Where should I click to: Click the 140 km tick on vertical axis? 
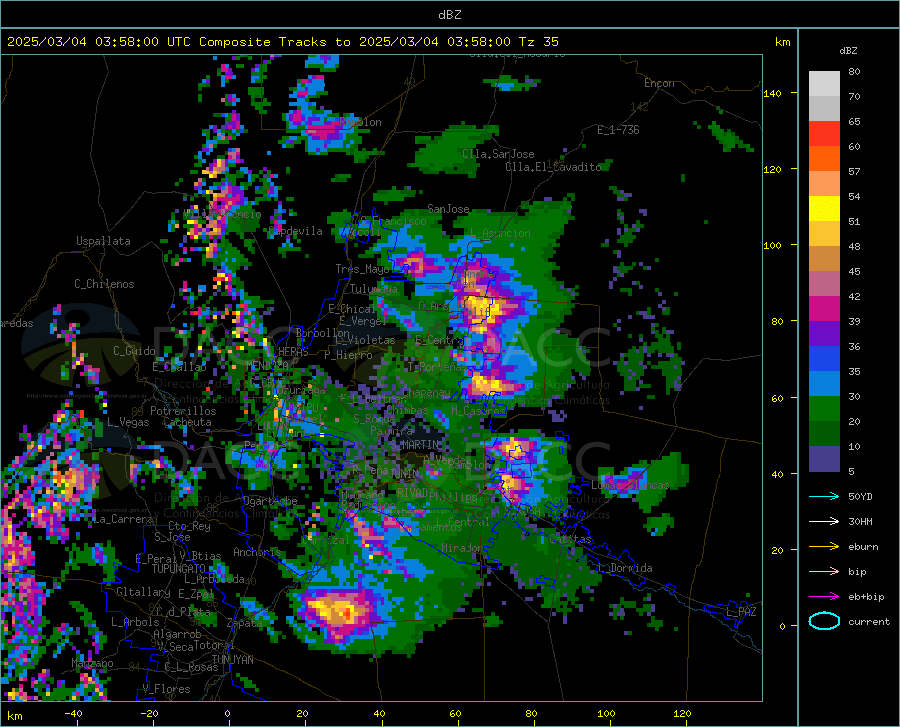772,93
